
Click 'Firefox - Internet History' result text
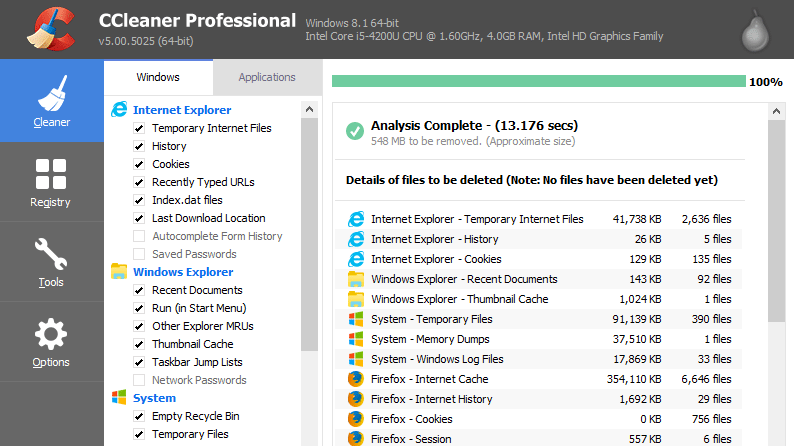(x=431, y=399)
